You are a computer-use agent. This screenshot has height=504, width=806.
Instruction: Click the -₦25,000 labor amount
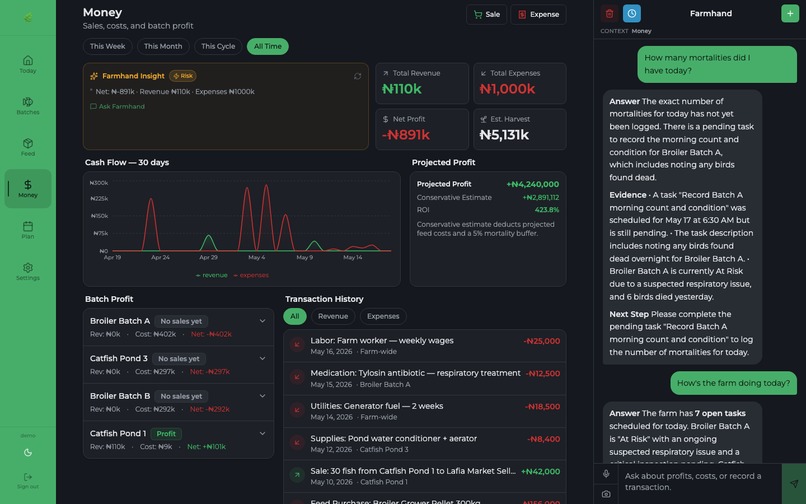[x=541, y=341]
